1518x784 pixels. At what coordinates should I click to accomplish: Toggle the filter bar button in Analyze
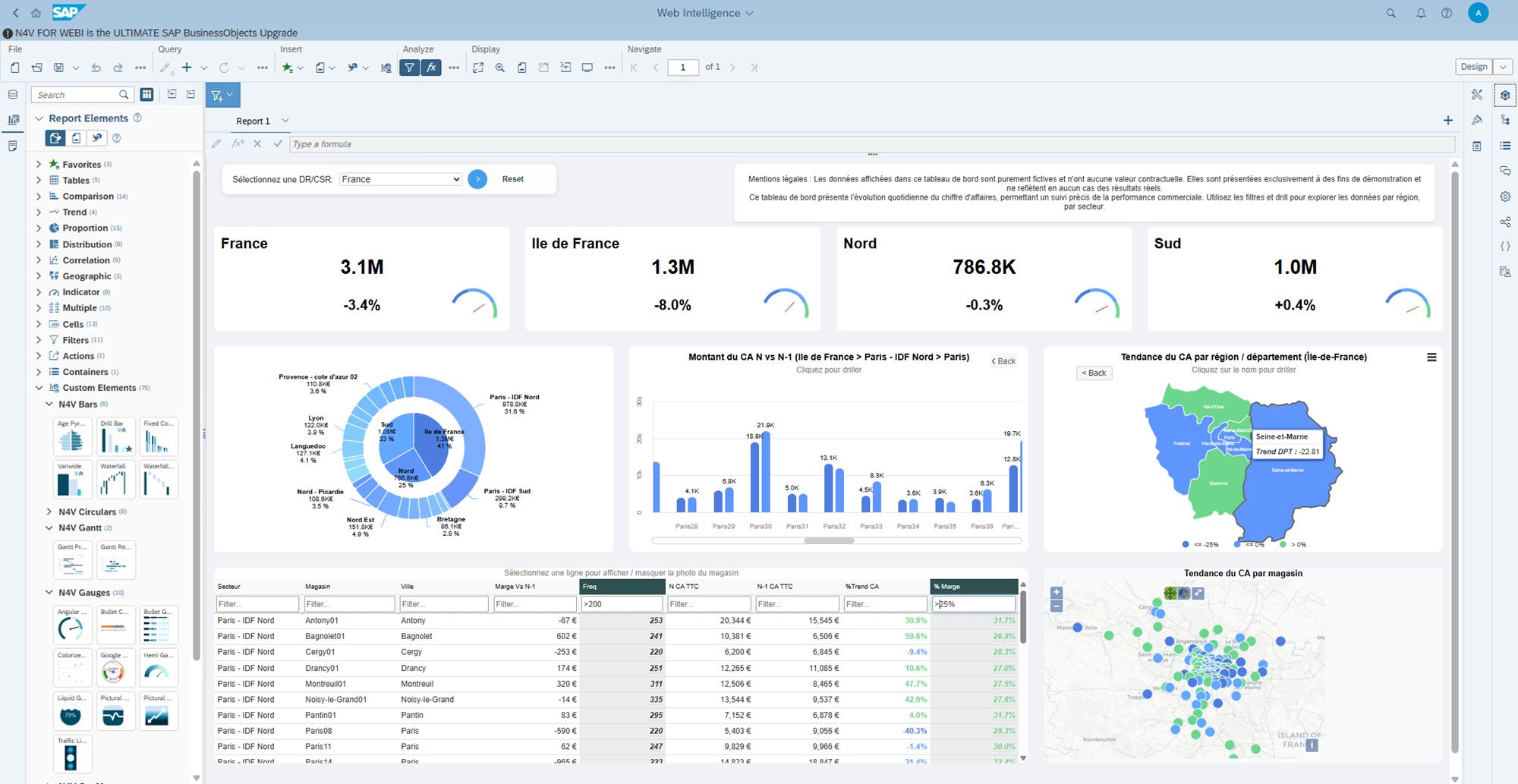tap(409, 68)
